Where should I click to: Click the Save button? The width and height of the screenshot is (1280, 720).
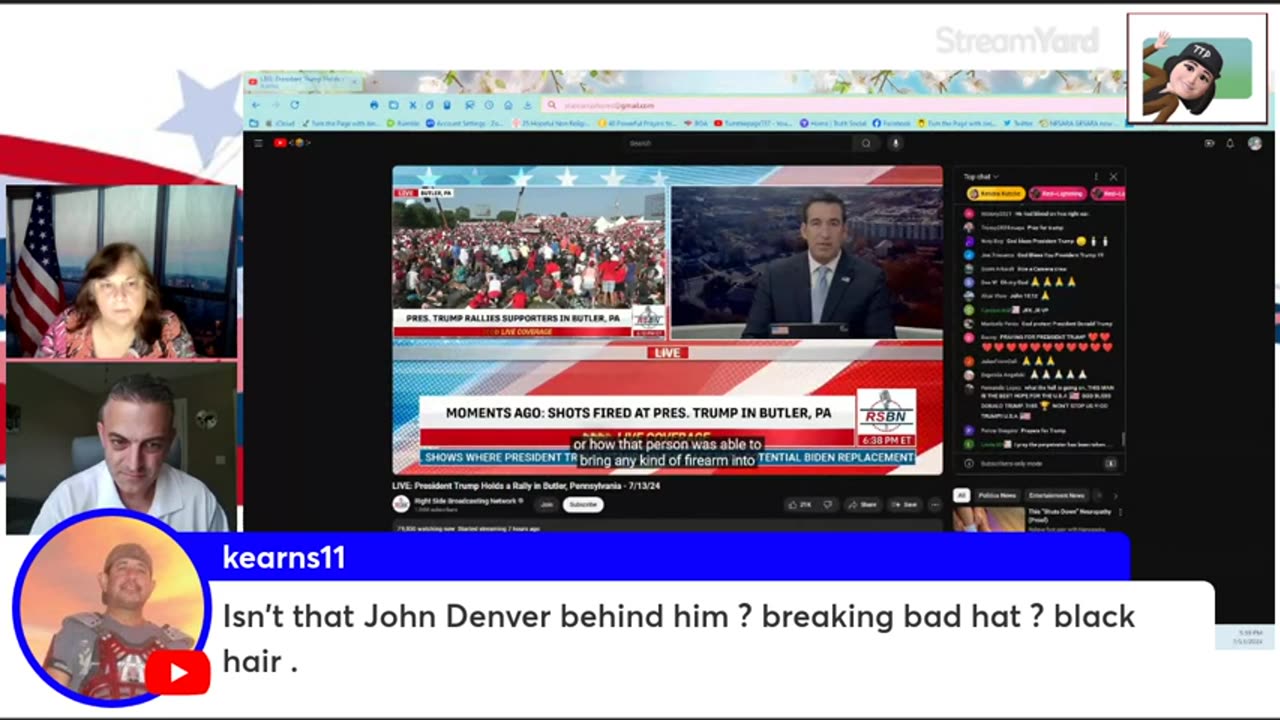pos(905,504)
